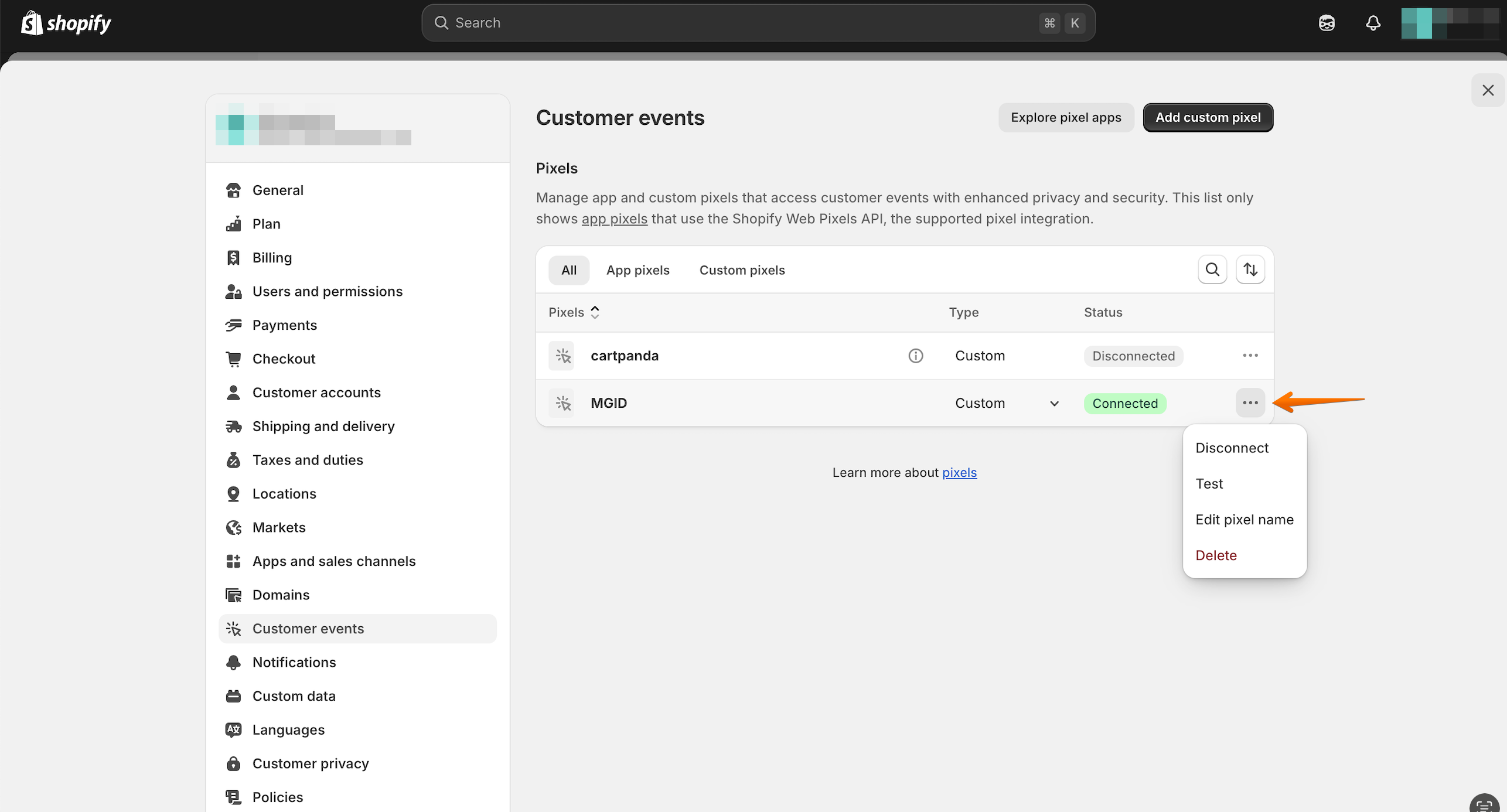Open the Sidekick assistant icon in top bar
This screenshot has width=1507, height=812.
click(x=1327, y=23)
